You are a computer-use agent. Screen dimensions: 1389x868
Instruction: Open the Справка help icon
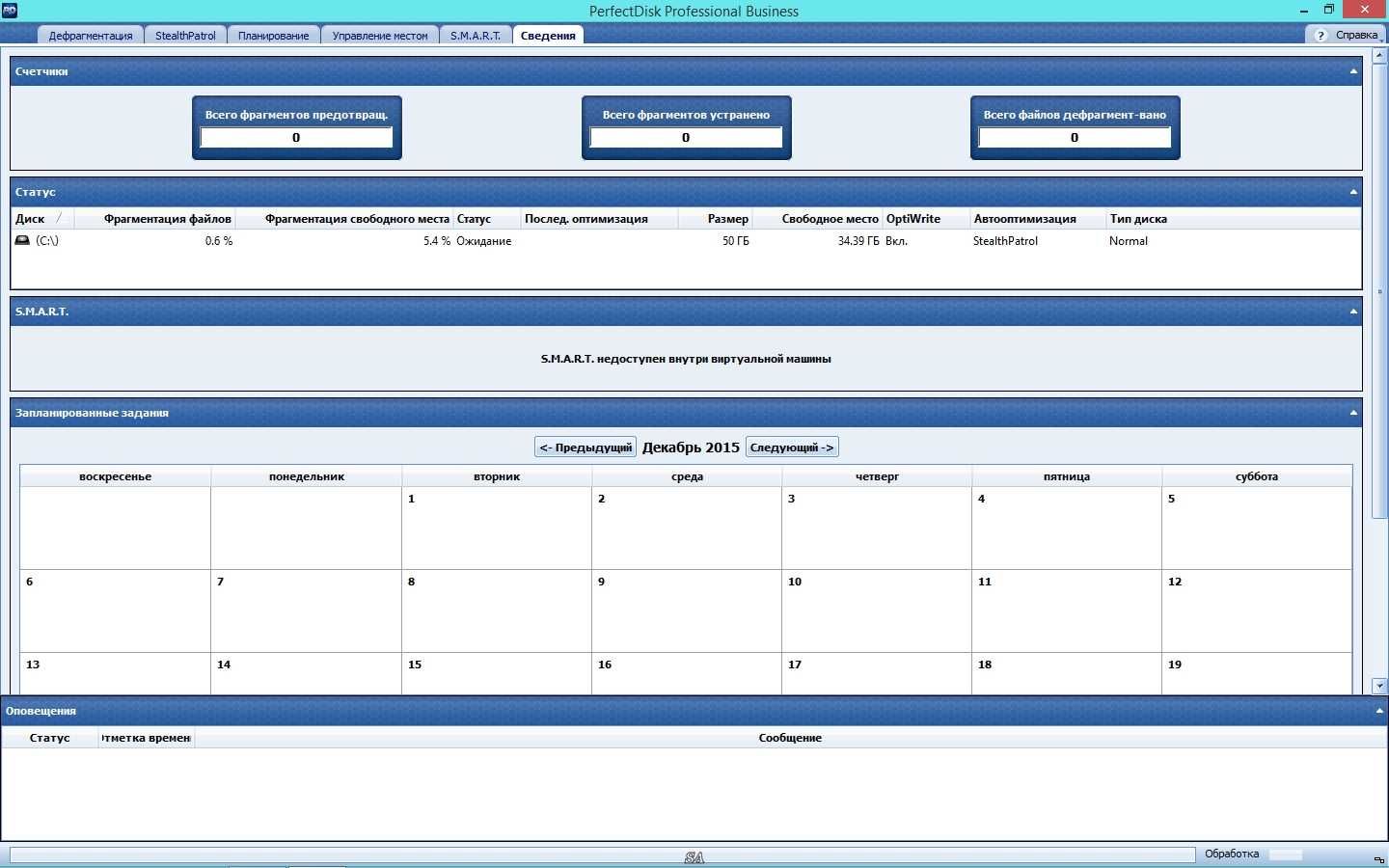pos(1321,35)
